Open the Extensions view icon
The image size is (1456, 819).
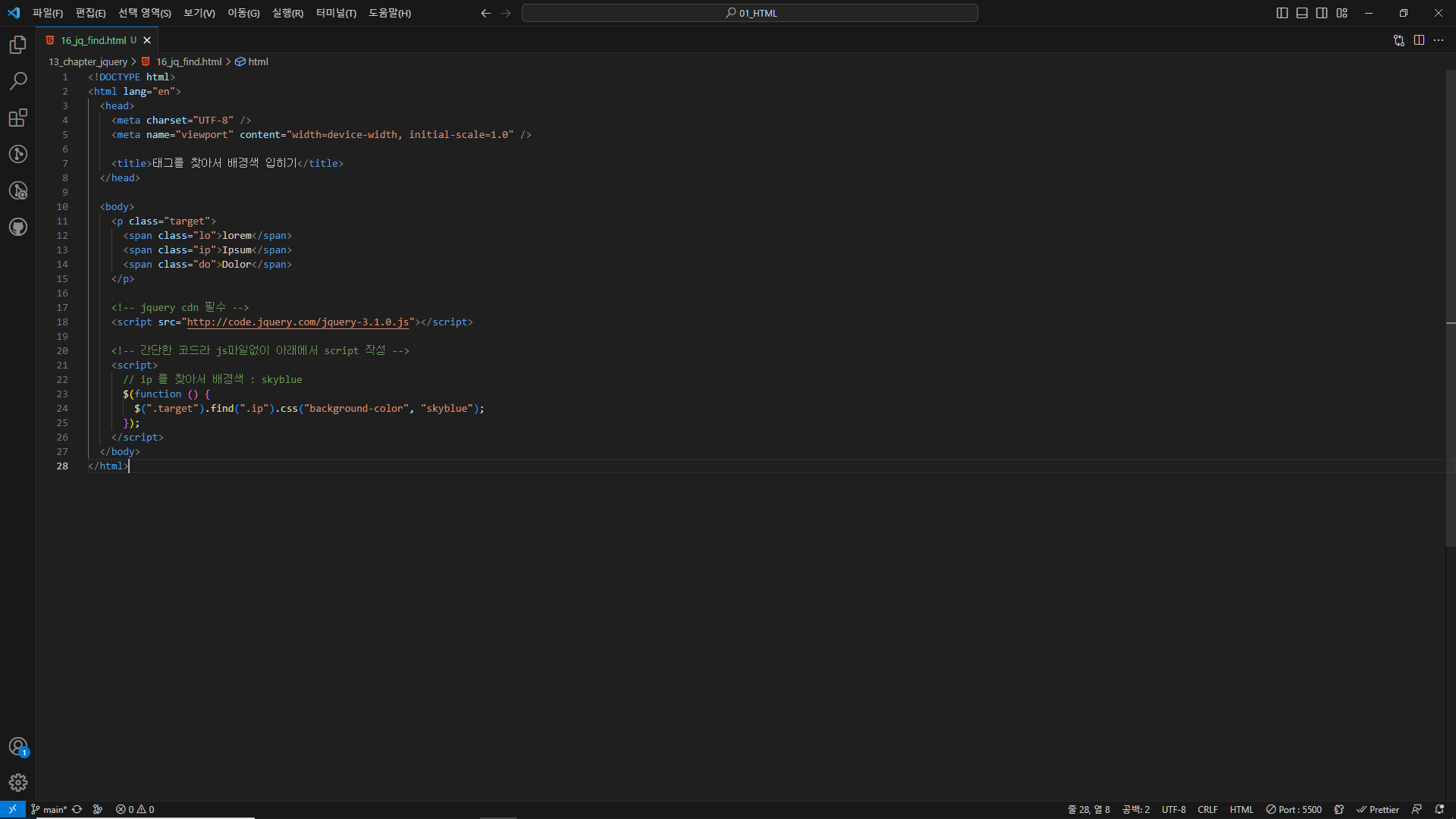18,118
